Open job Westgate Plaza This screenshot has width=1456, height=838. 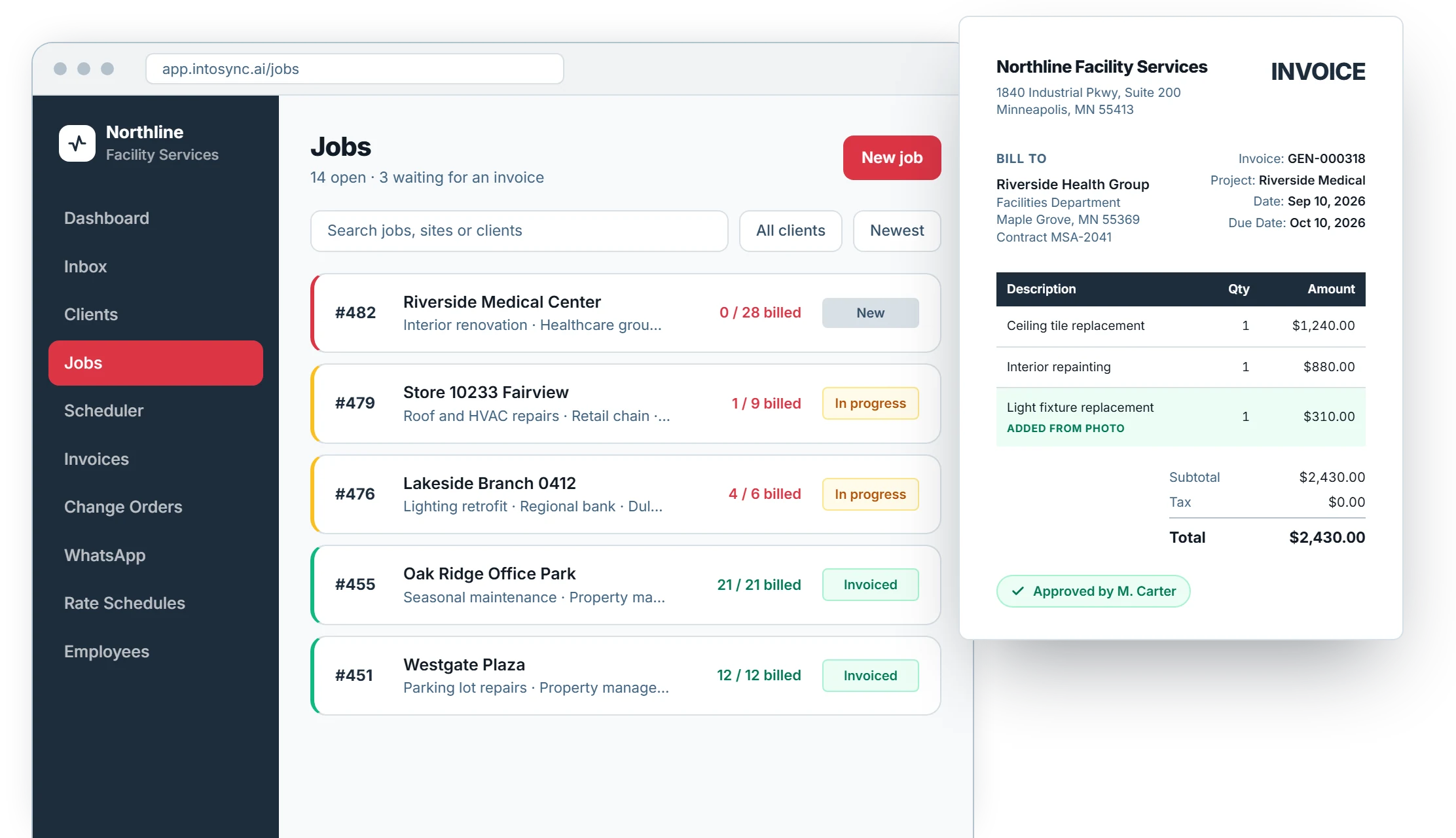[626, 676]
